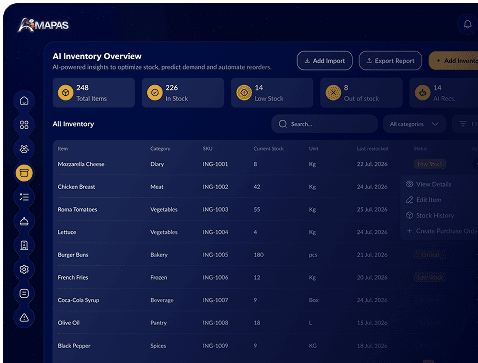478x363 pixels.
Task: Click the 14 Low Stock card
Action: pyautogui.click(x=272, y=93)
